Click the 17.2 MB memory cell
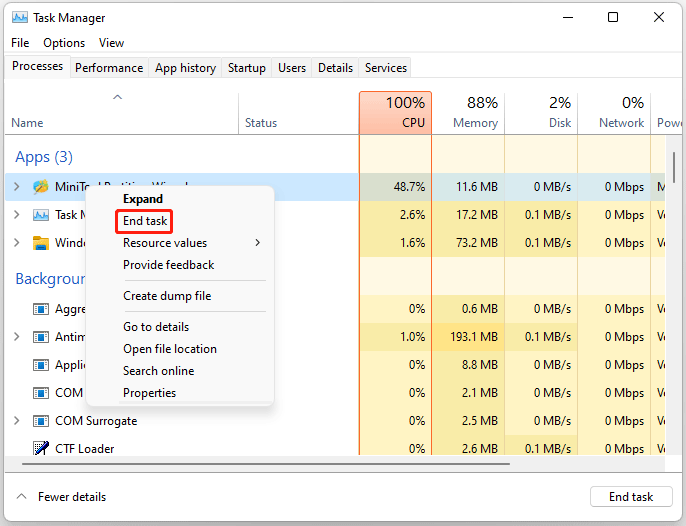Viewport: 686px width, 526px height. 468,215
